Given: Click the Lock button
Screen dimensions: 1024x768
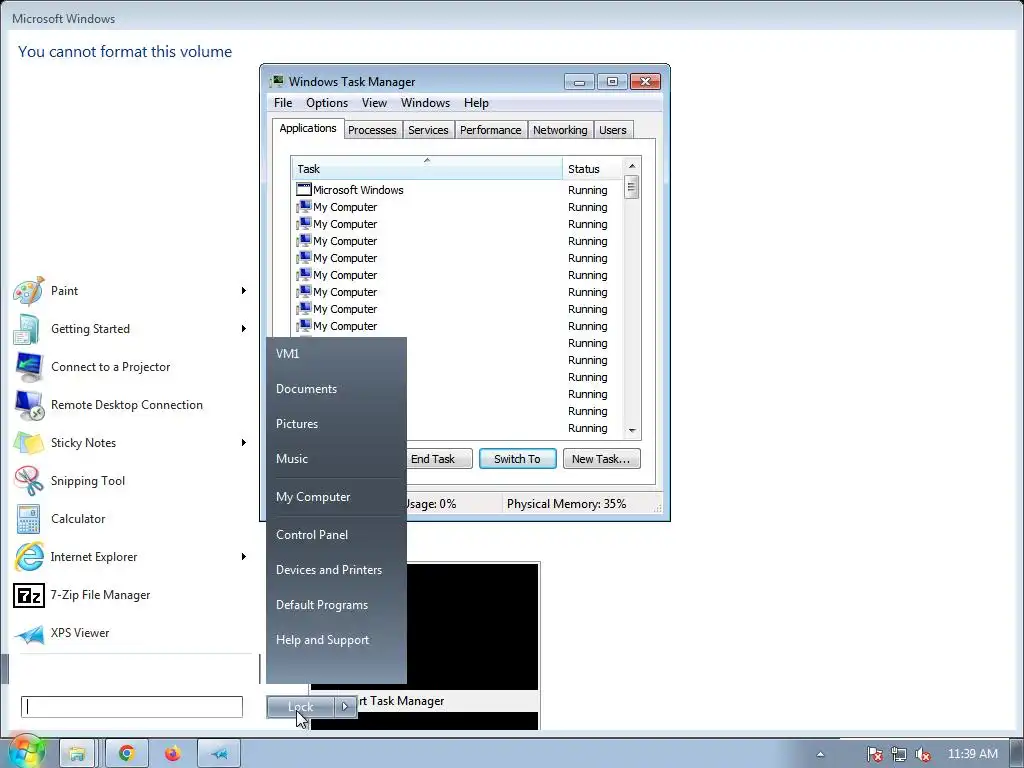Looking at the screenshot, I should pos(300,707).
